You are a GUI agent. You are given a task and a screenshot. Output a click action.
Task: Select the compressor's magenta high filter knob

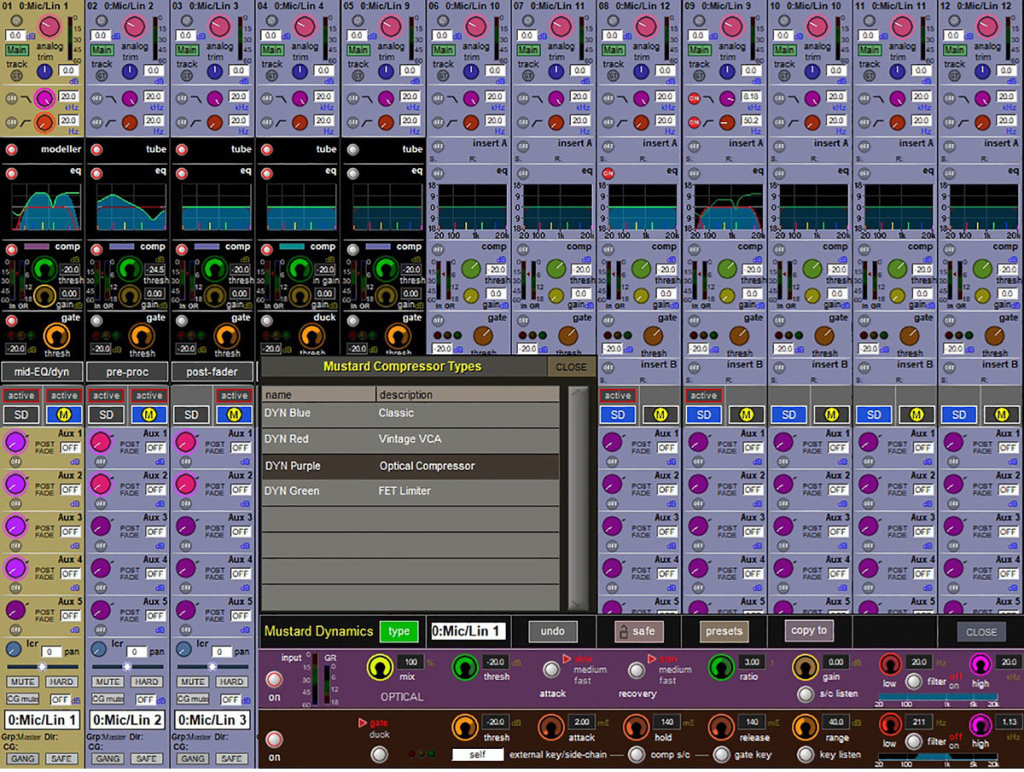(x=980, y=665)
